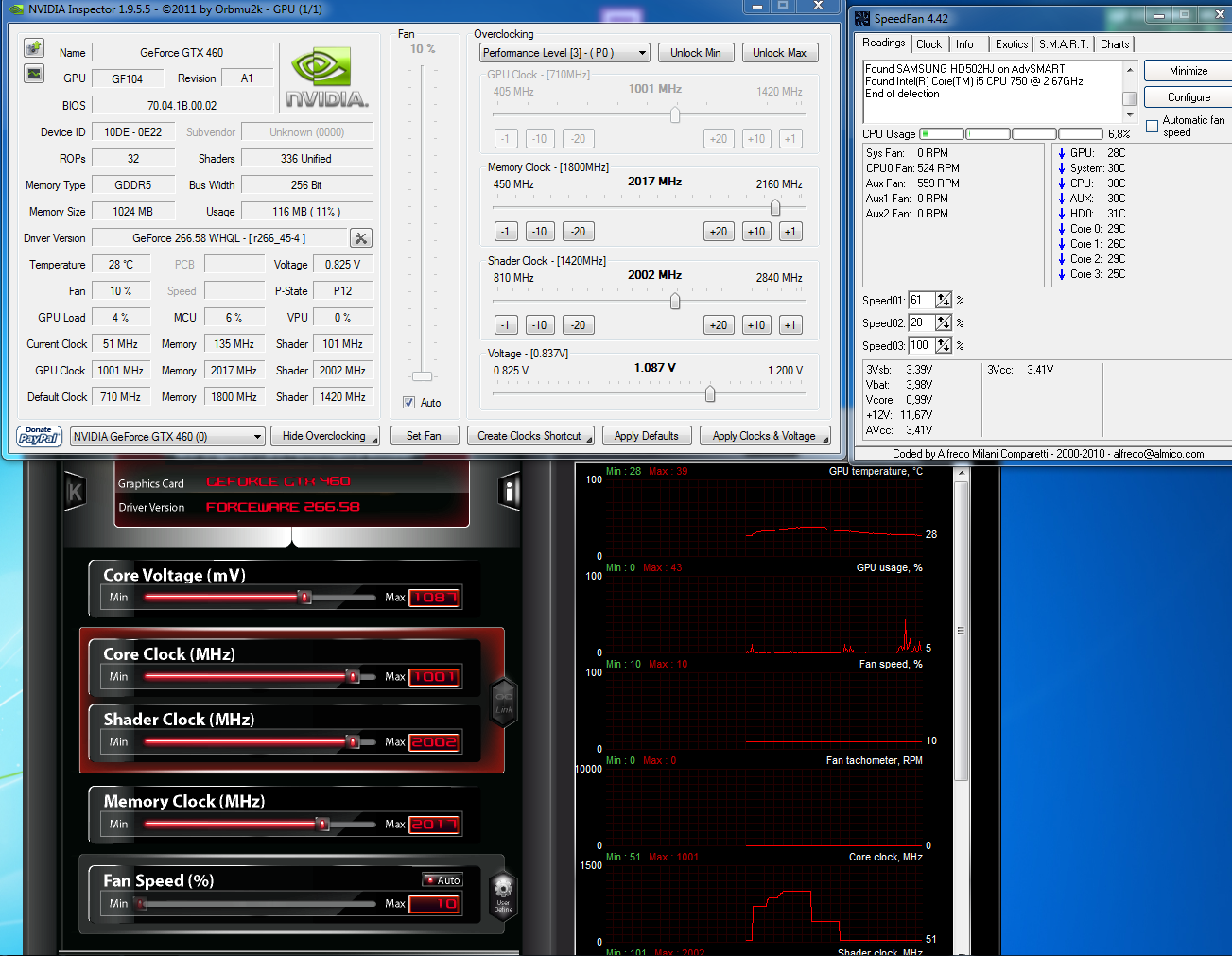Open the NVIDIA GeForce GTX 460 GPU dropdown

167,436
